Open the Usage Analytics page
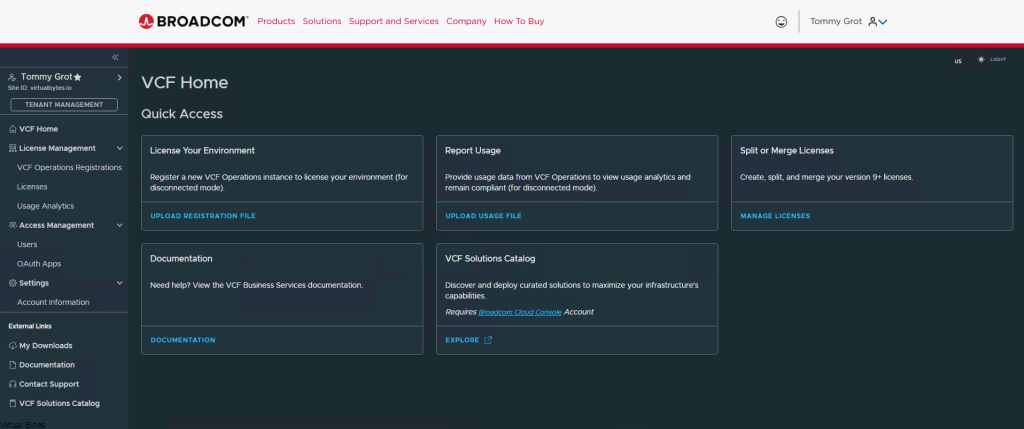This screenshot has width=1024, height=429. click(45, 206)
